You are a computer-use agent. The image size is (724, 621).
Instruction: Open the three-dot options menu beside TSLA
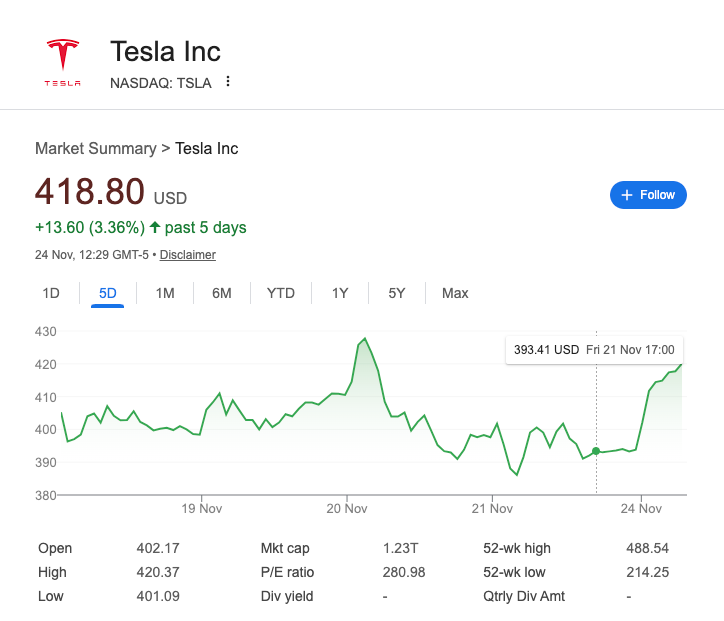pyautogui.click(x=228, y=82)
